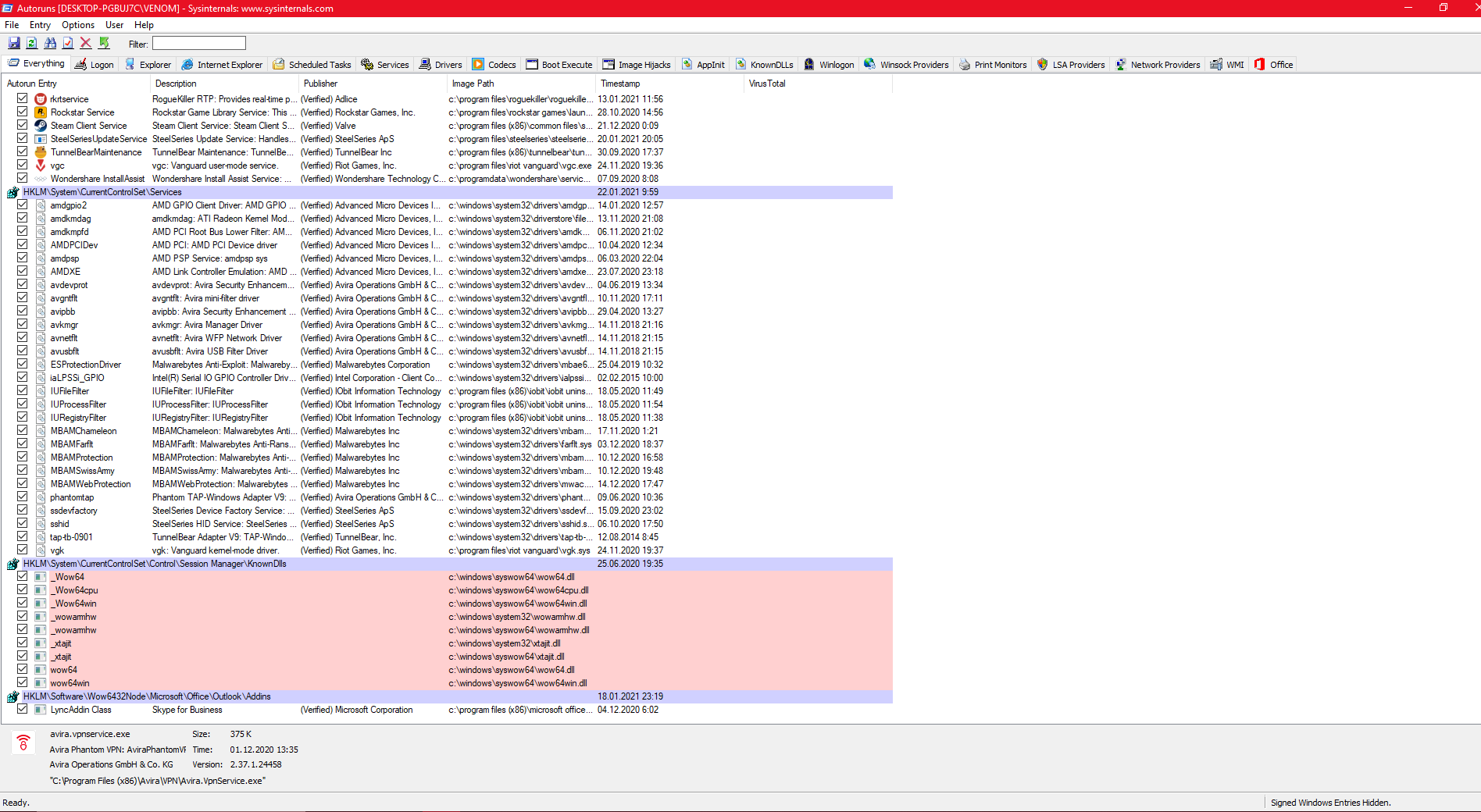Click the Save toolbar icon
The width and height of the screenshot is (1481, 812).
coord(14,44)
